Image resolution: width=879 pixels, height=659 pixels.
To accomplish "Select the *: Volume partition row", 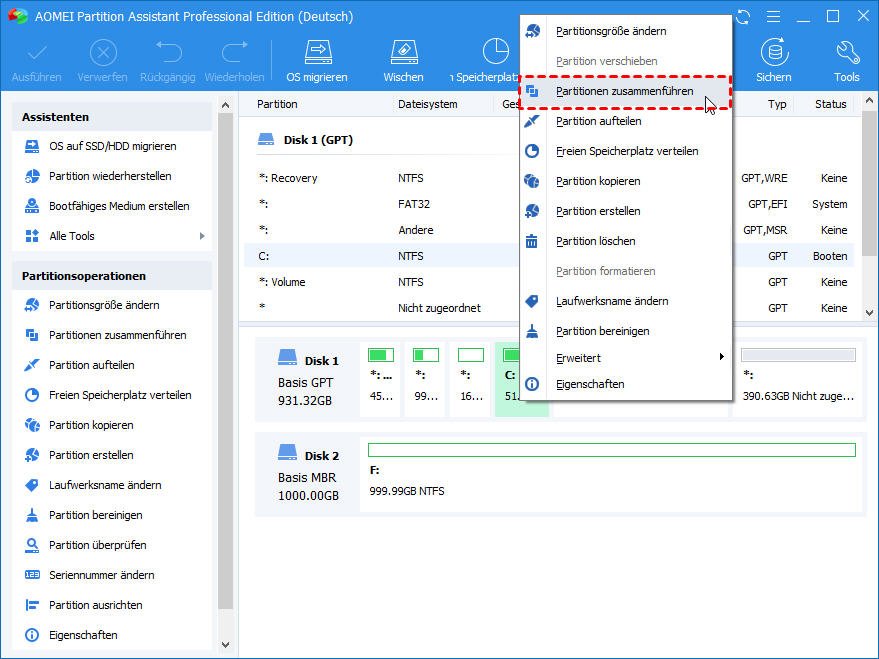I will click(549, 282).
